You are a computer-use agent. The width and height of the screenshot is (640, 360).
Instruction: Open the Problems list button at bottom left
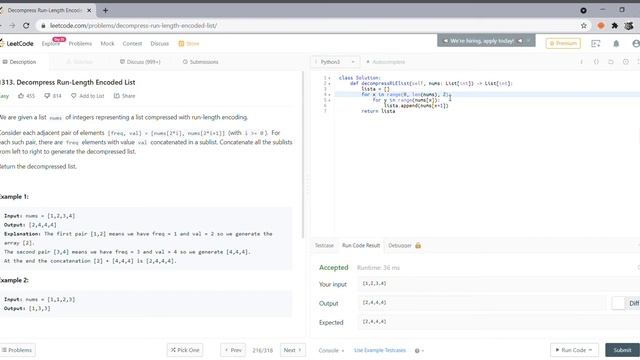click(17, 350)
